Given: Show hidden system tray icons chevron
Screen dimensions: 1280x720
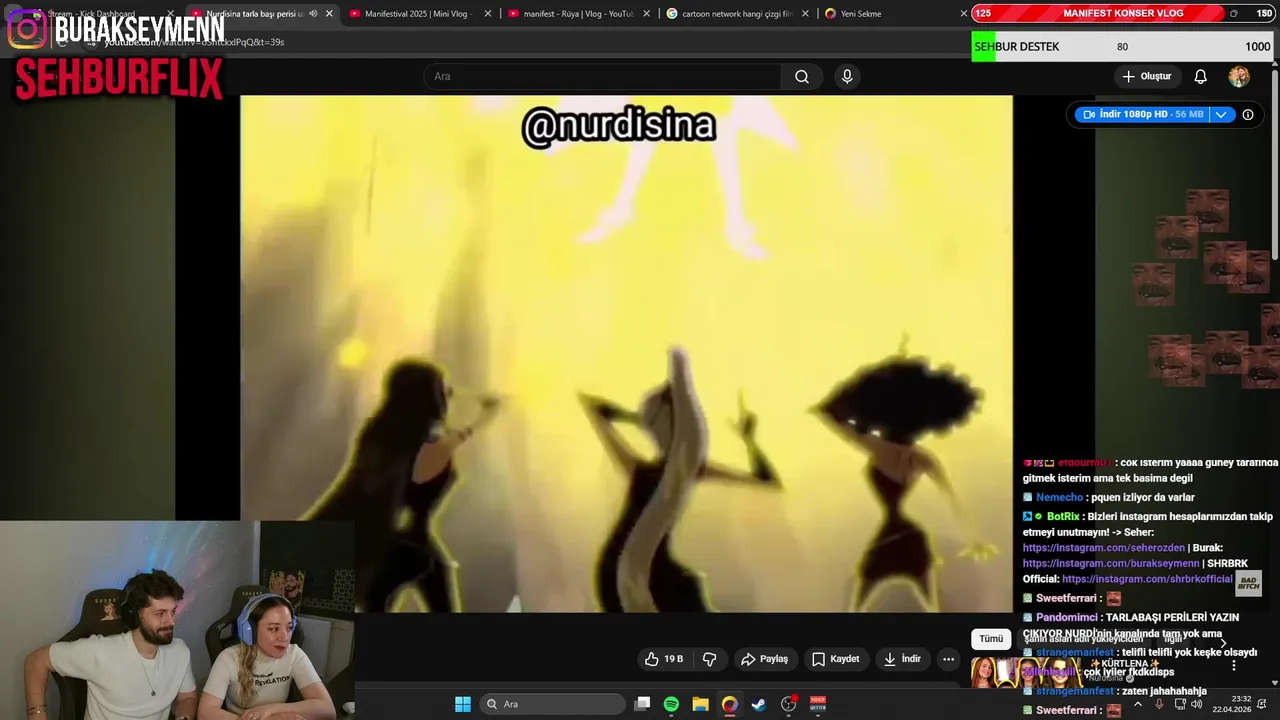Looking at the screenshot, I should coord(1137,704).
